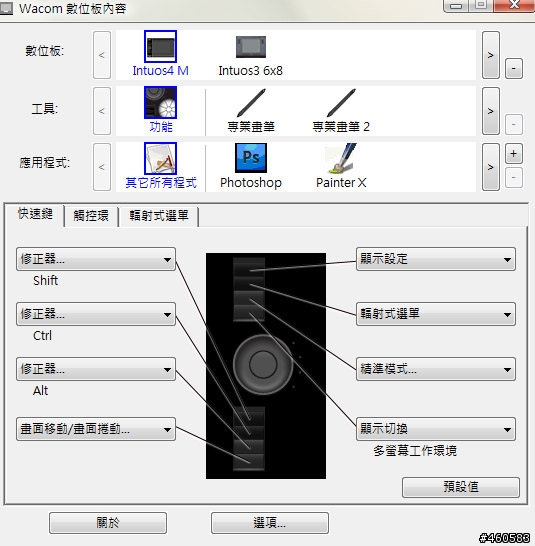This screenshot has width=535, height=546.
Task: Click the Wacom window title bar icon
Action: pos(6,9)
